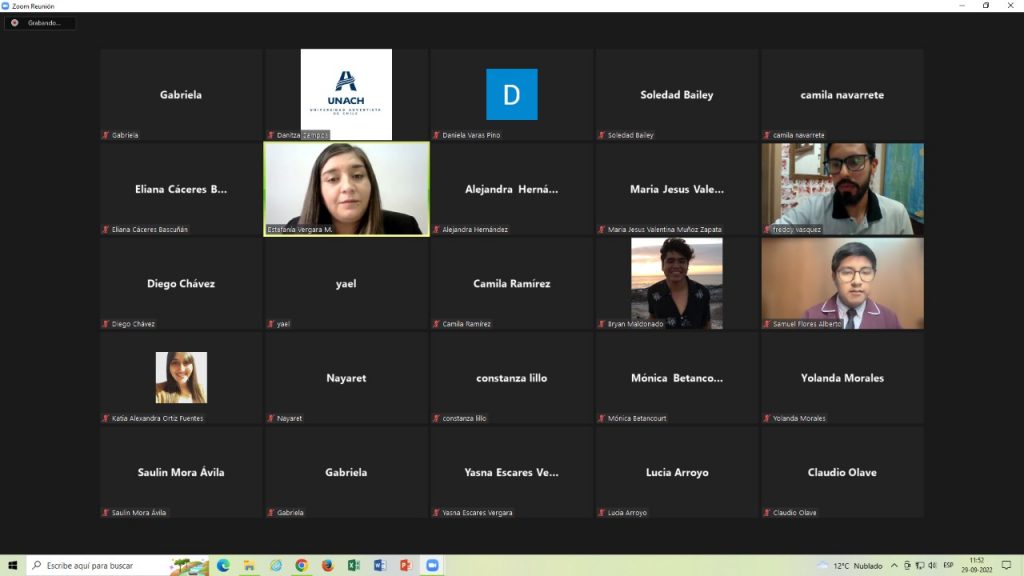Click the muted mic icon beside Diego Chávez

(x=106, y=324)
